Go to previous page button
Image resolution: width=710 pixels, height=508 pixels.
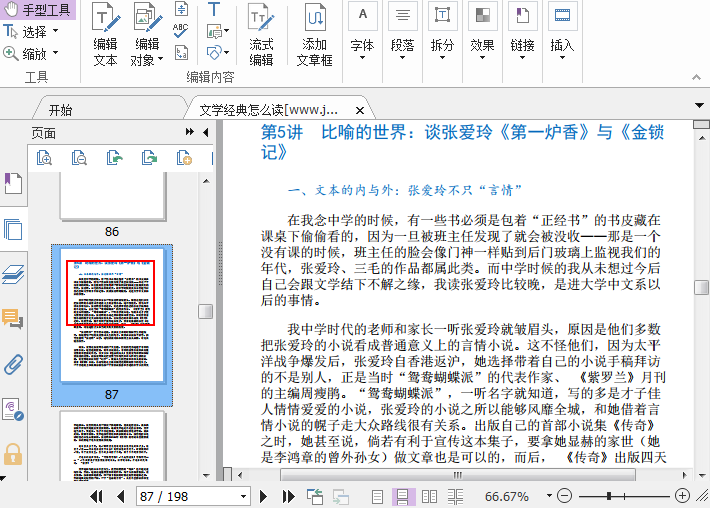pos(120,497)
